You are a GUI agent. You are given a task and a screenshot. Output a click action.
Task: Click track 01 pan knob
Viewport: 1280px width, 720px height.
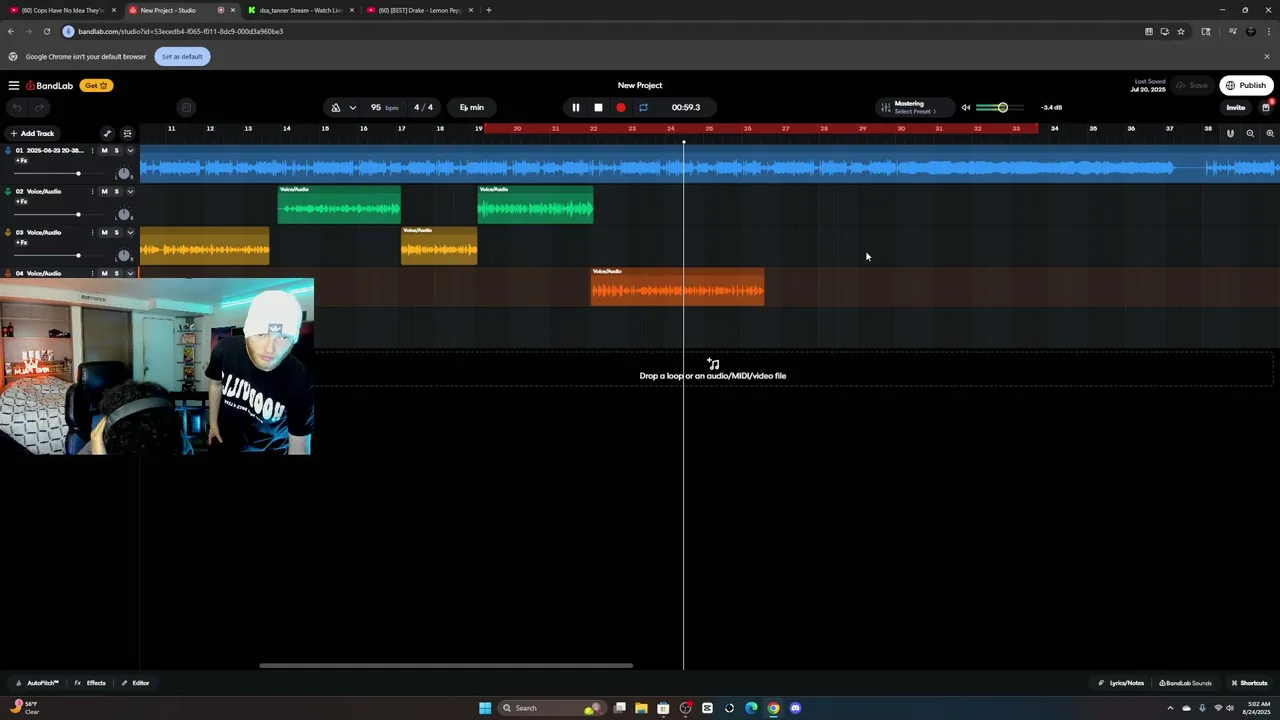124,173
